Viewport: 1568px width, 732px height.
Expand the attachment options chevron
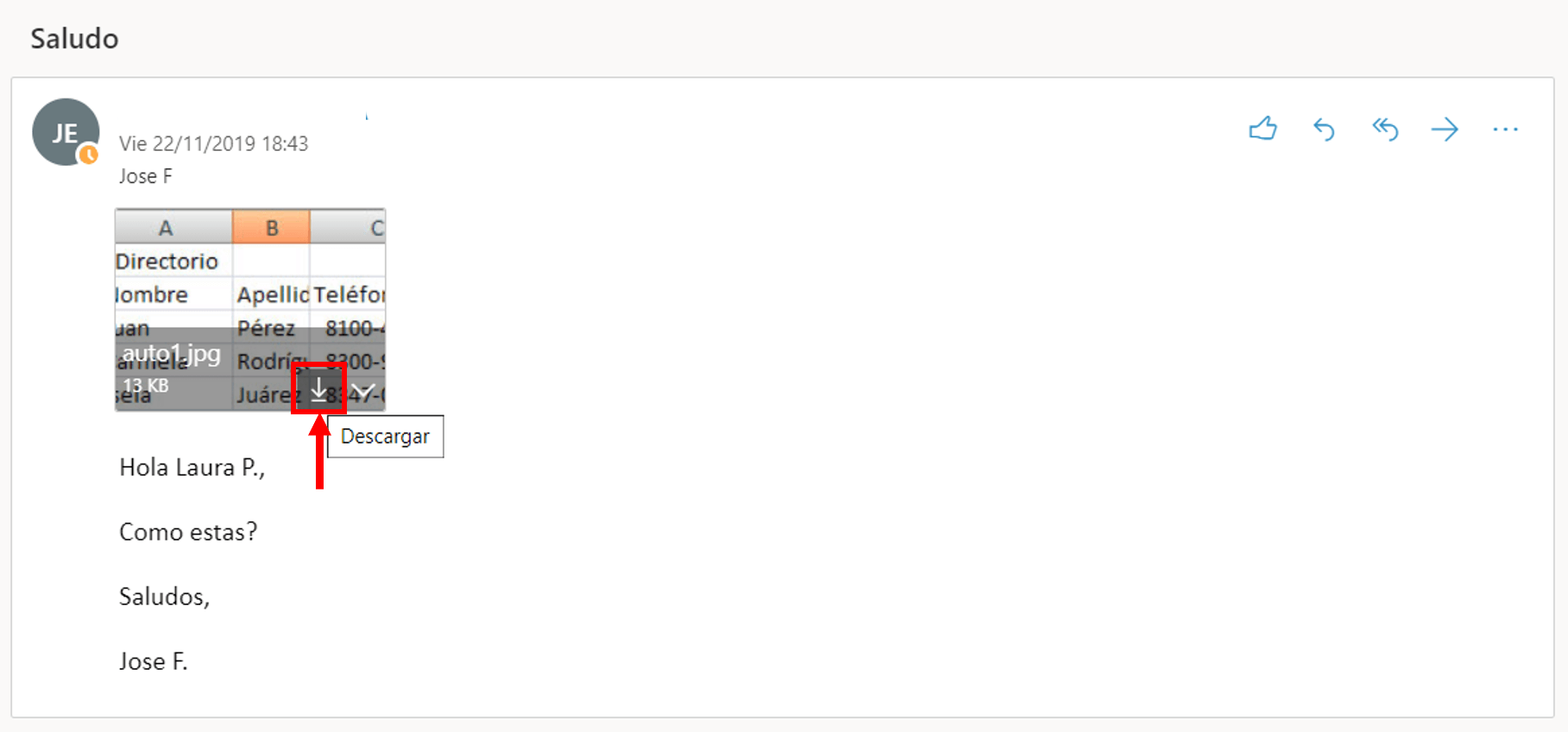pyautogui.click(x=364, y=390)
